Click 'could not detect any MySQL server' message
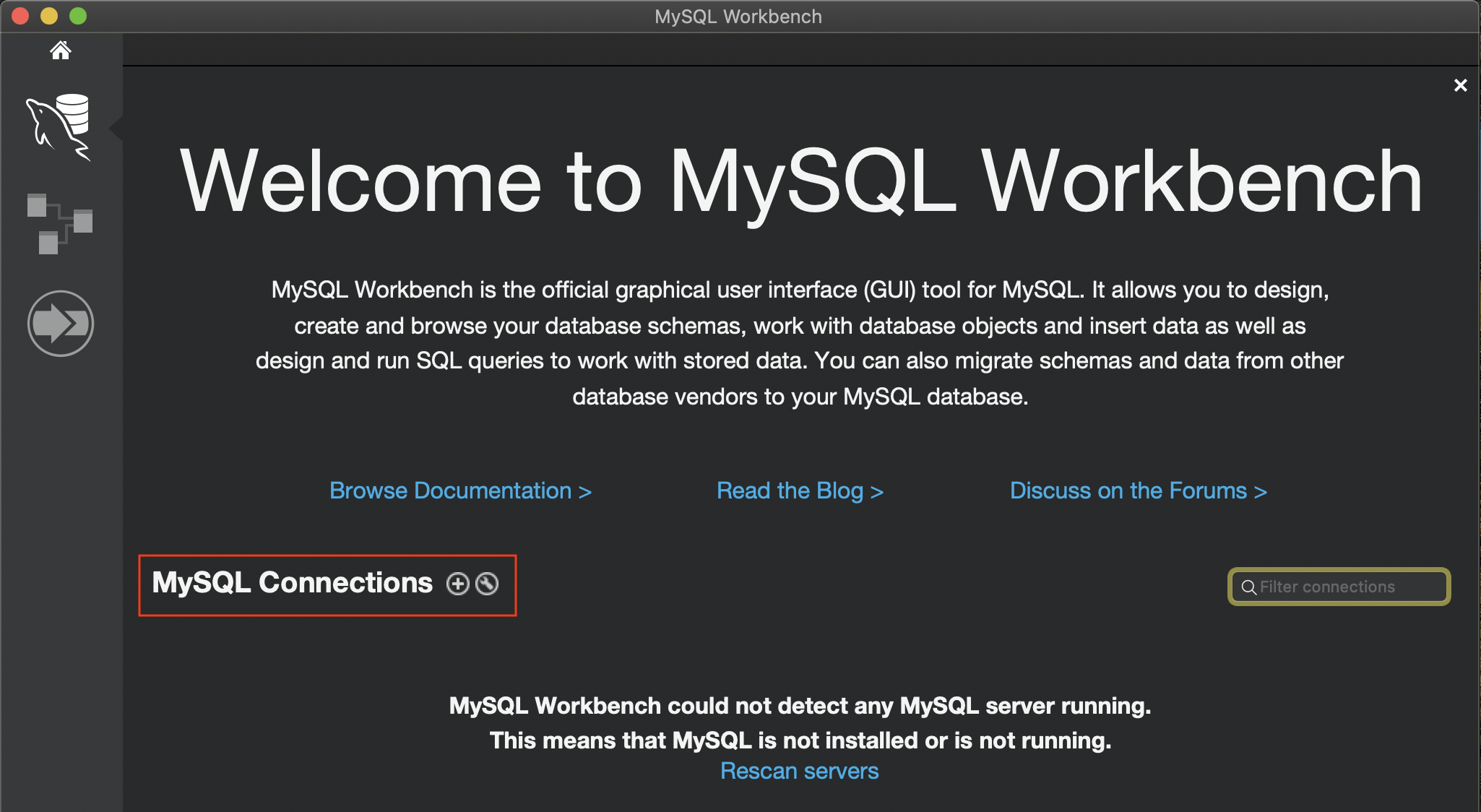Viewport: 1481px width, 812px height. (800, 706)
